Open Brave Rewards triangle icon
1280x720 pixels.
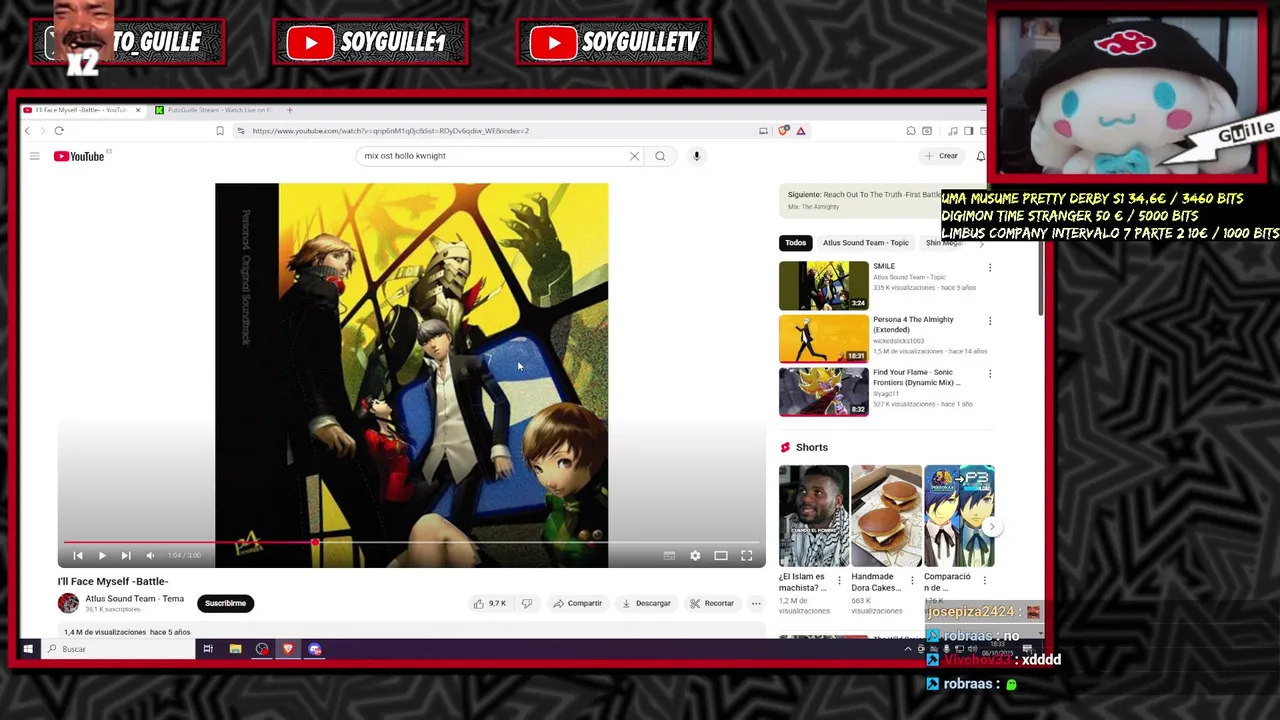(800, 131)
